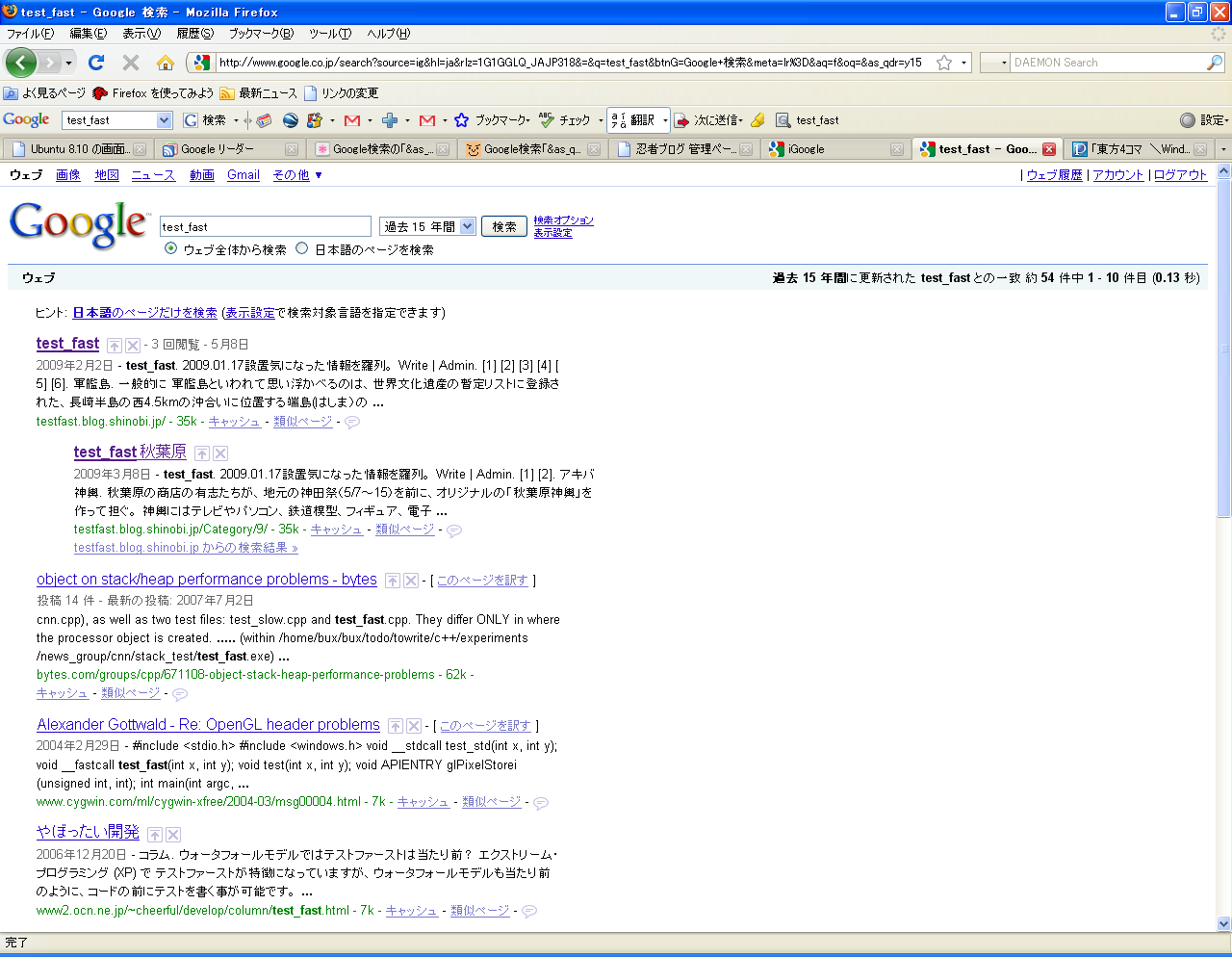This screenshot has width=1232, height=957.
Task: Go to the Firefox home page icon
Action: coord(166,63)
